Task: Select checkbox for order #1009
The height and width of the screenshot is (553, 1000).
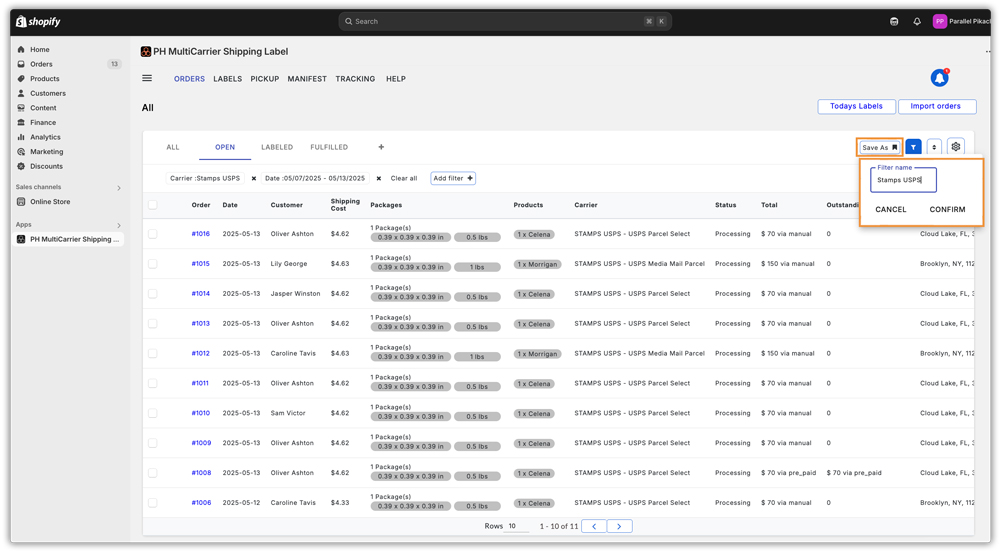Action: click(x=152, y=443)
